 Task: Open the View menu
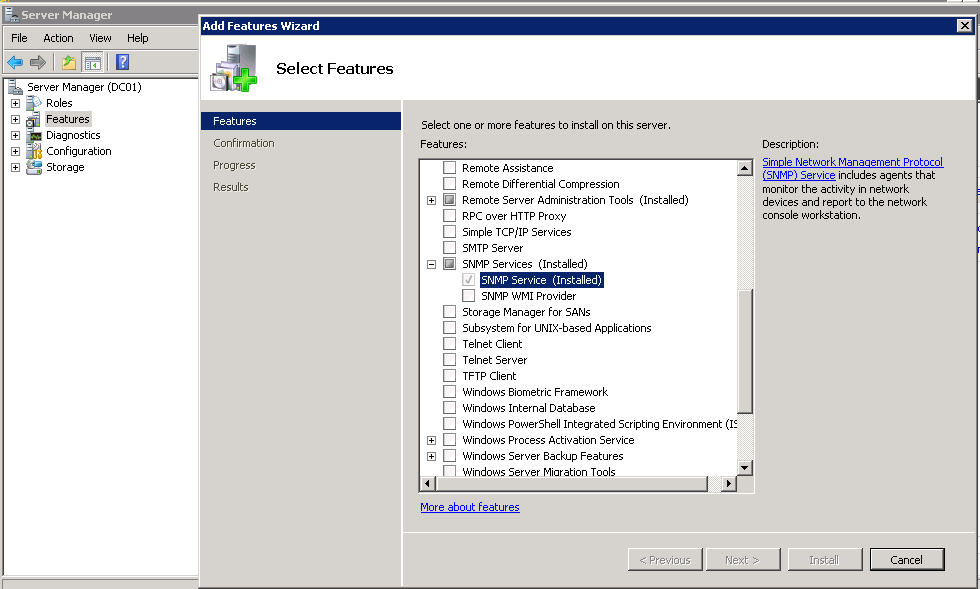point(100,38)
